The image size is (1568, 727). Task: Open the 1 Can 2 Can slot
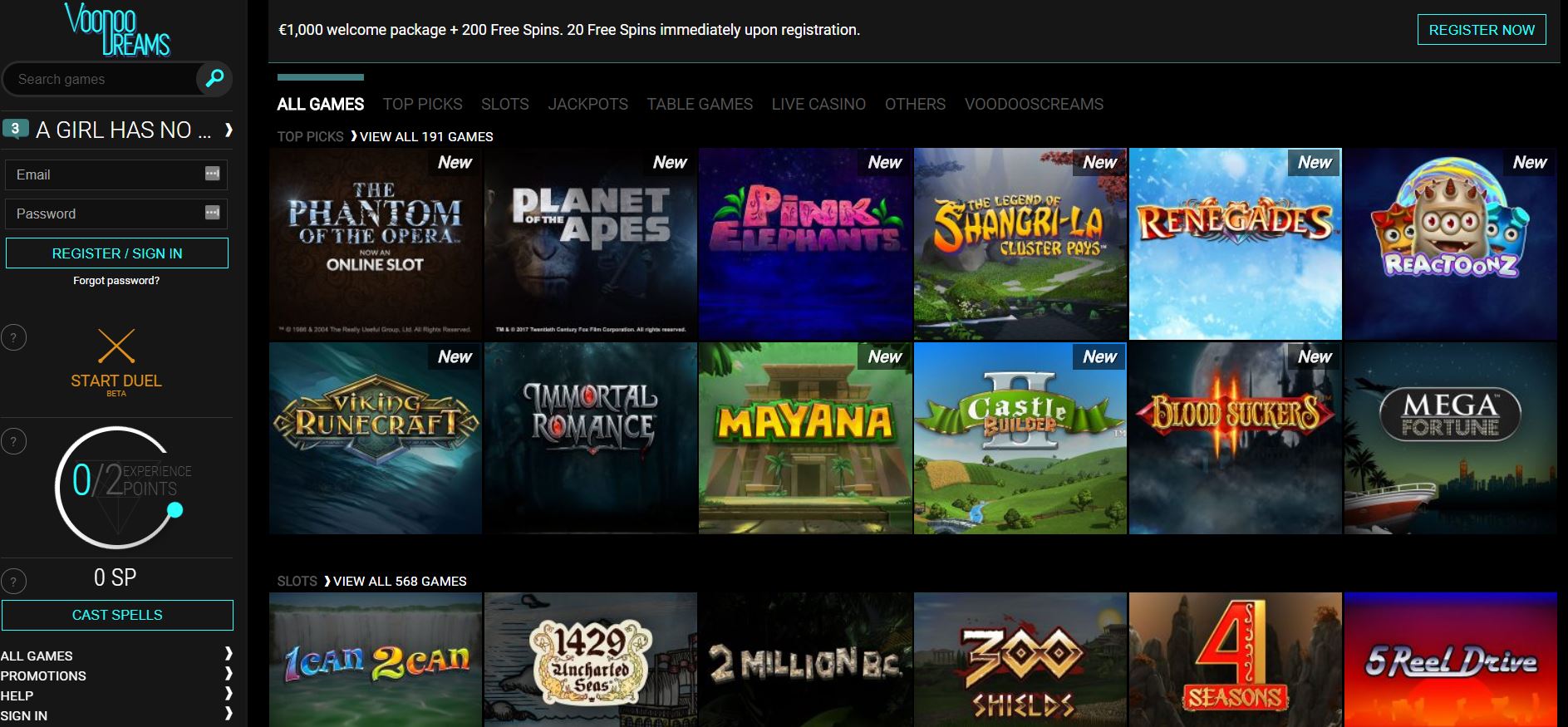(x=376, y=660)
